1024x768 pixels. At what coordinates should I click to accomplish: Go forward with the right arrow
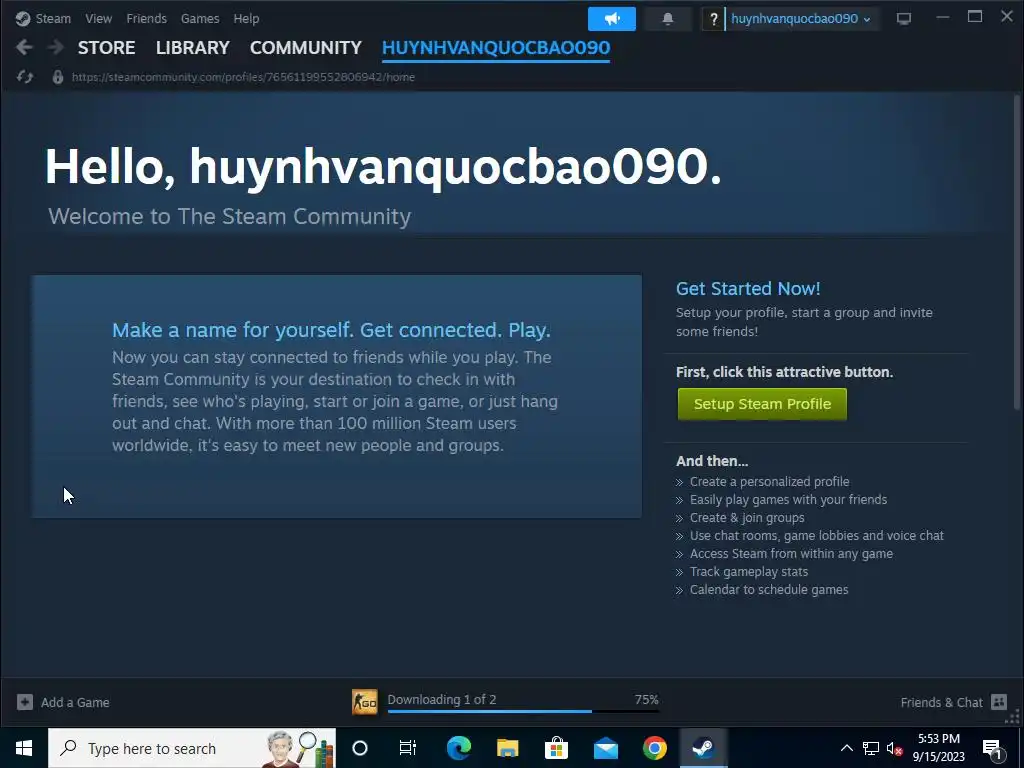(56, 47)
